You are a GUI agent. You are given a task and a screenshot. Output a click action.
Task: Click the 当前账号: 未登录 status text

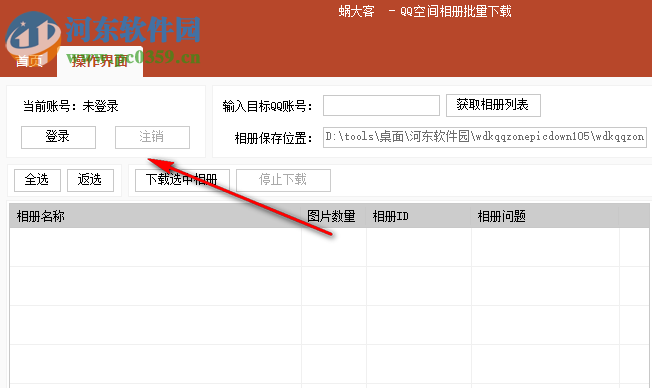pos(71,106)
